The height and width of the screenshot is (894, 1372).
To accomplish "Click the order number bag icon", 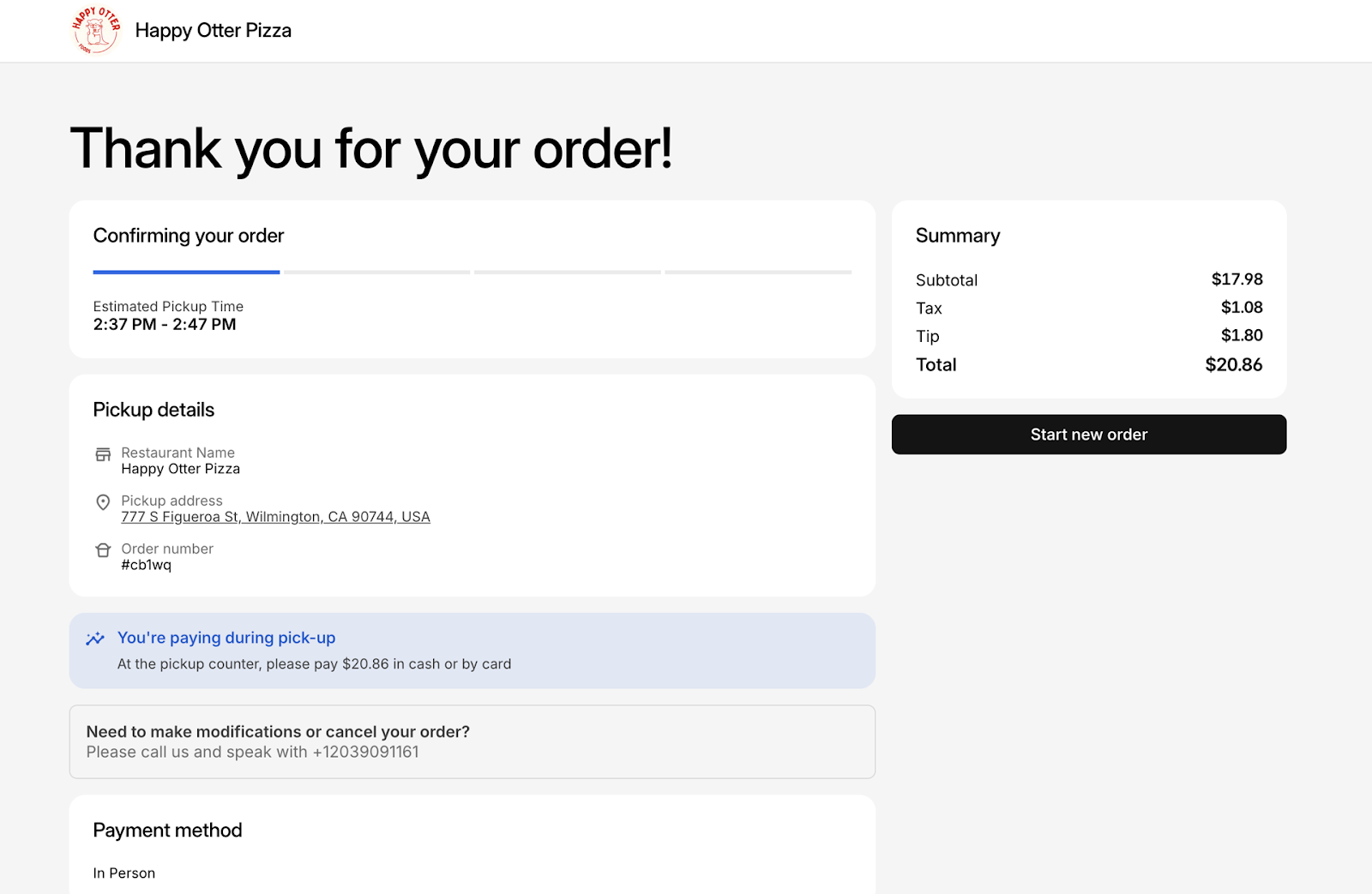I will pos(103,550).
